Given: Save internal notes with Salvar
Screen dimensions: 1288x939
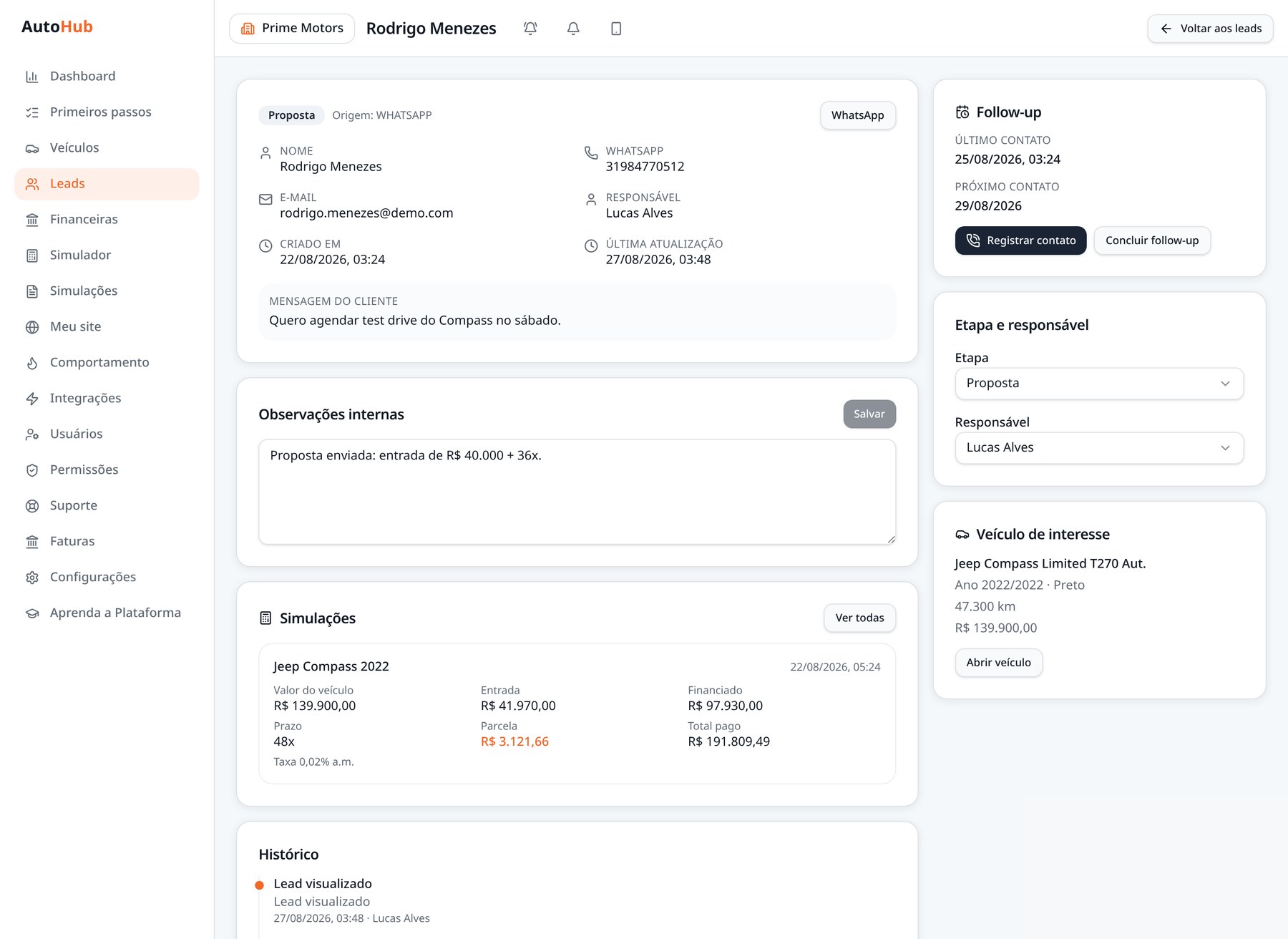Looking at the screenshot, I should click(869, 414).
